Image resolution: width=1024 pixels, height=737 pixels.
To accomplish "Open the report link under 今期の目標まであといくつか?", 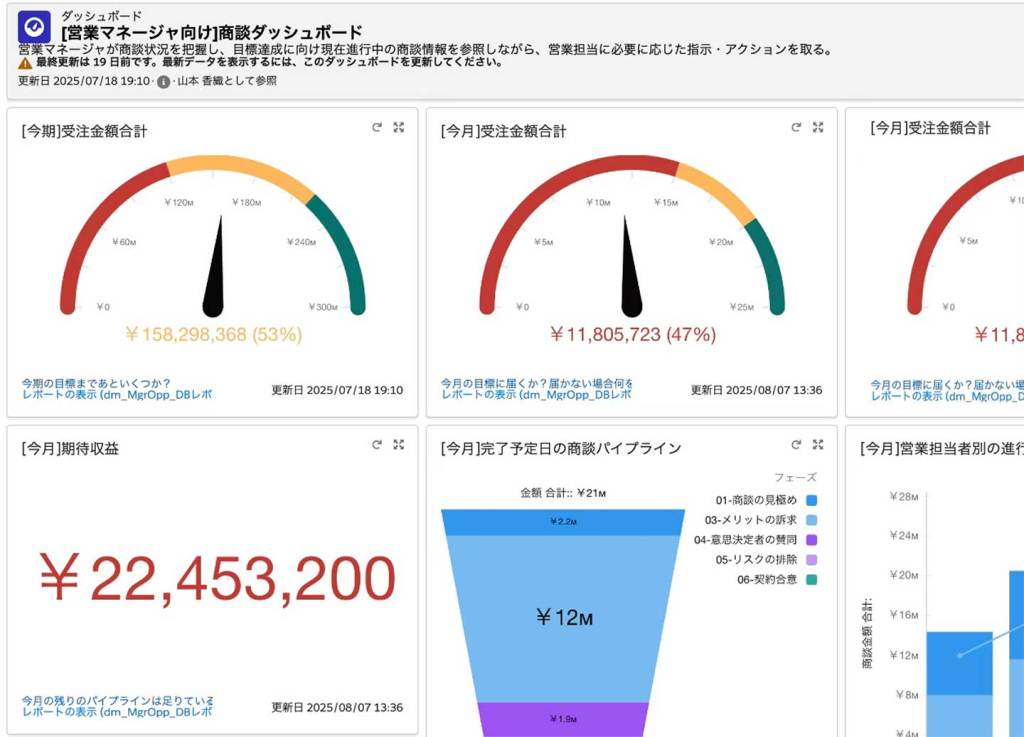I will pyautogui.click(x=117, y=395).
